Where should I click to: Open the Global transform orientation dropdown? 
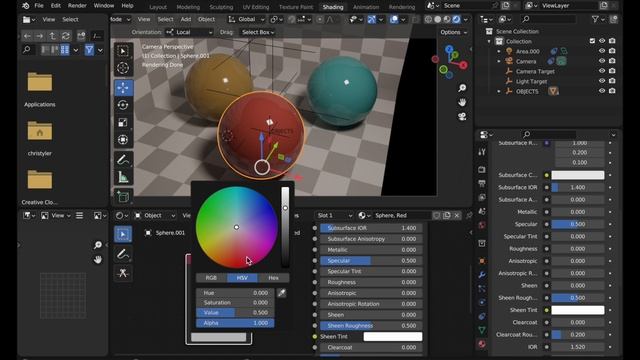point(246,19)
